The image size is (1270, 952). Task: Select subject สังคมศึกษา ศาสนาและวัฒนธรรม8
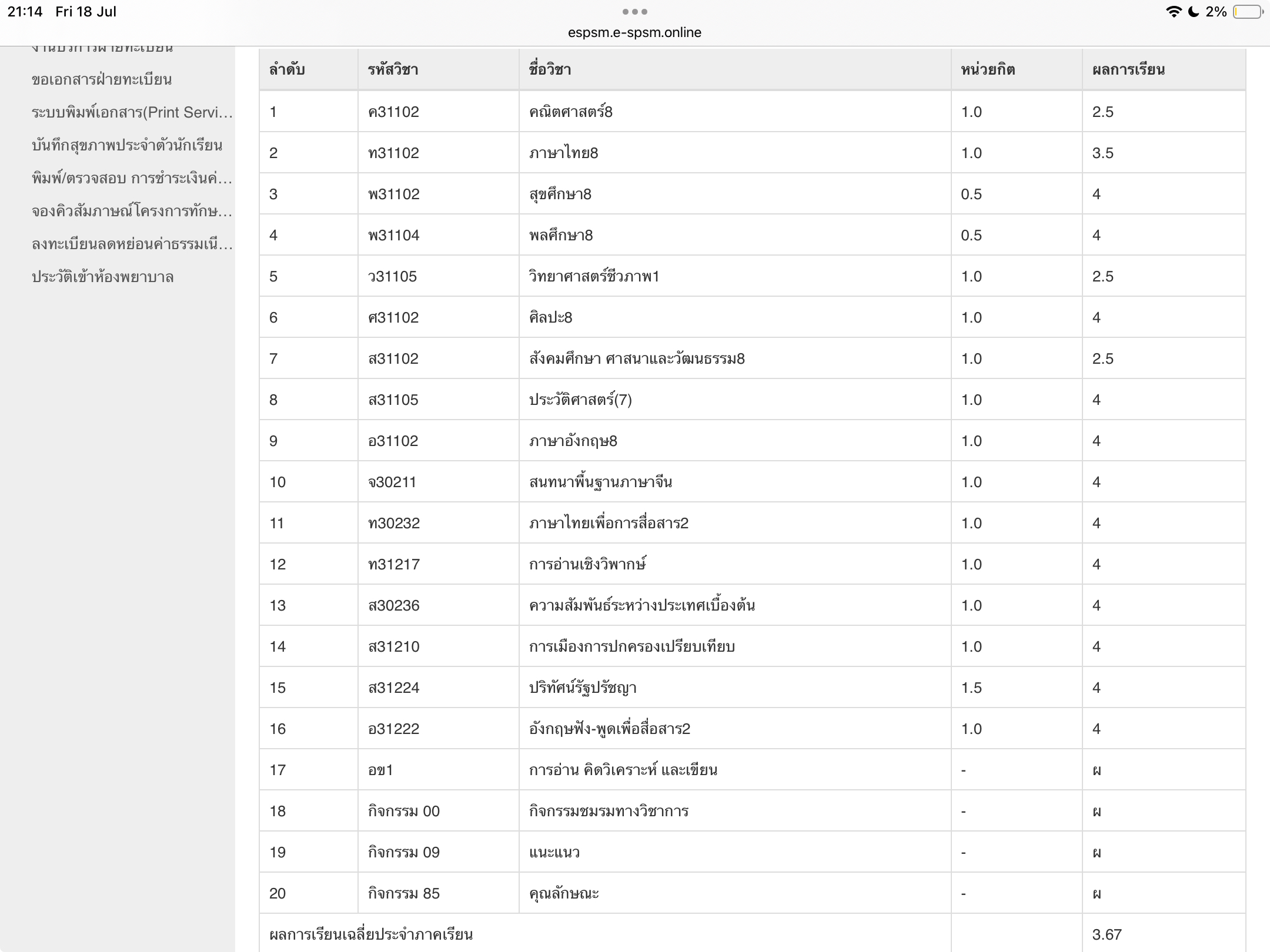(x=637, y=358)
